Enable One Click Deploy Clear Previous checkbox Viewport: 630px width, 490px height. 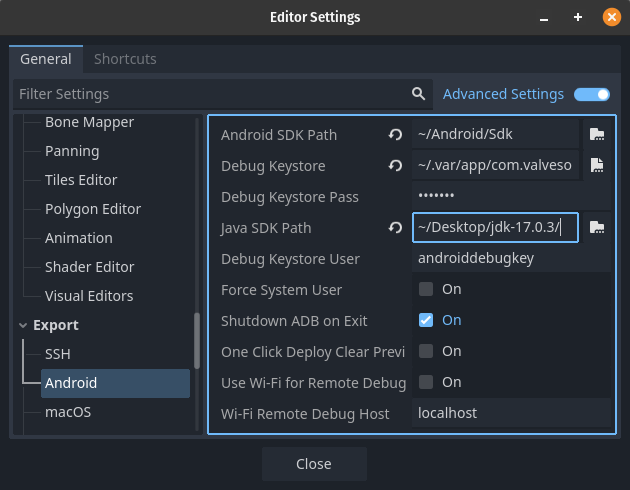pos(426,352)
